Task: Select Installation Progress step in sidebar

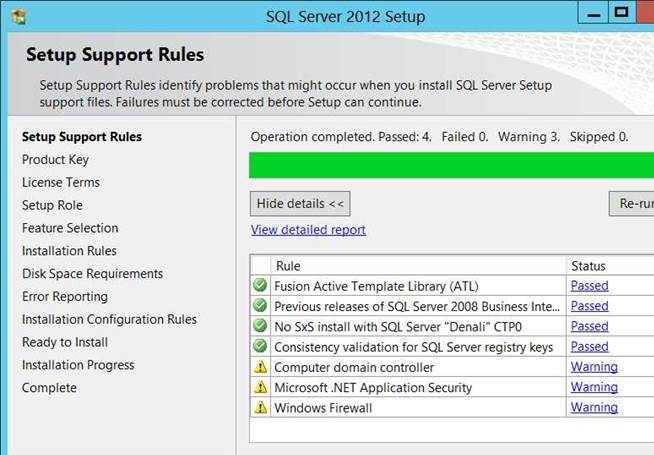Action: click(x=78, y=365)
